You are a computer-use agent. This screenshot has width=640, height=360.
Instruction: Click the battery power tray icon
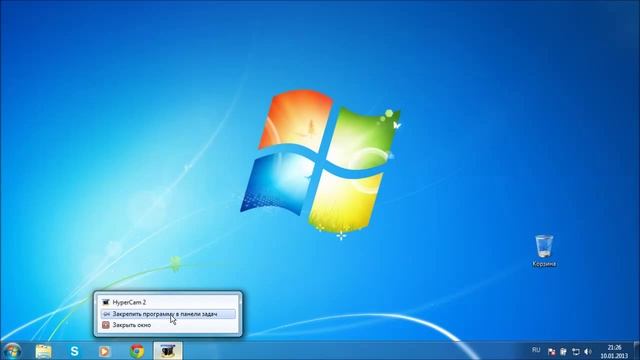[x=563, y=351]
